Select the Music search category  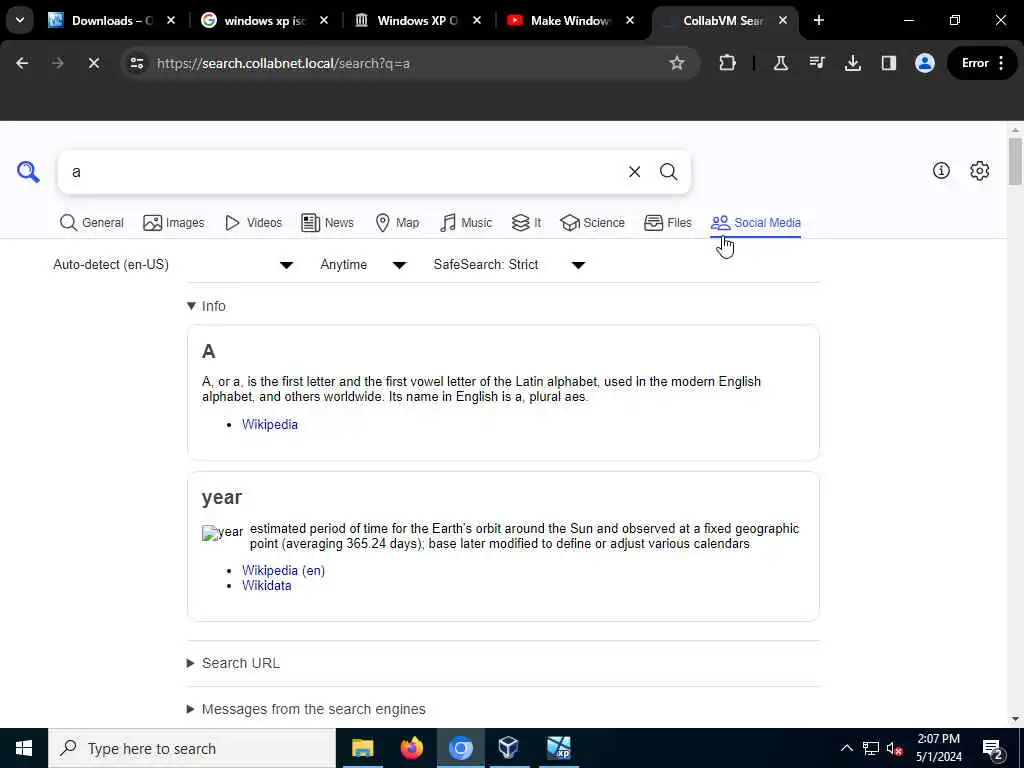pyautogui.click(x=466, y=223)
